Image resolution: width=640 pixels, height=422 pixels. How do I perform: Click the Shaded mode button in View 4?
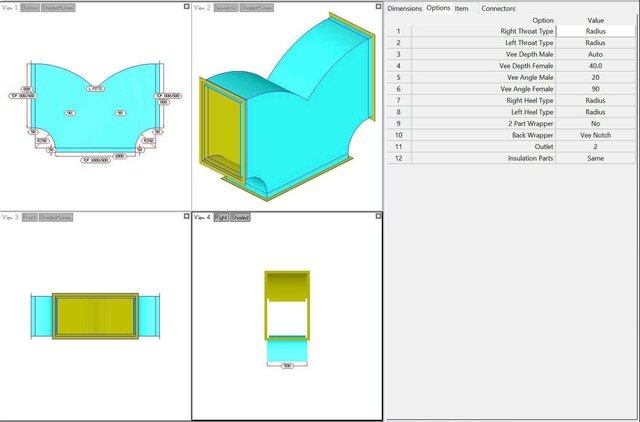coord(241,217)
